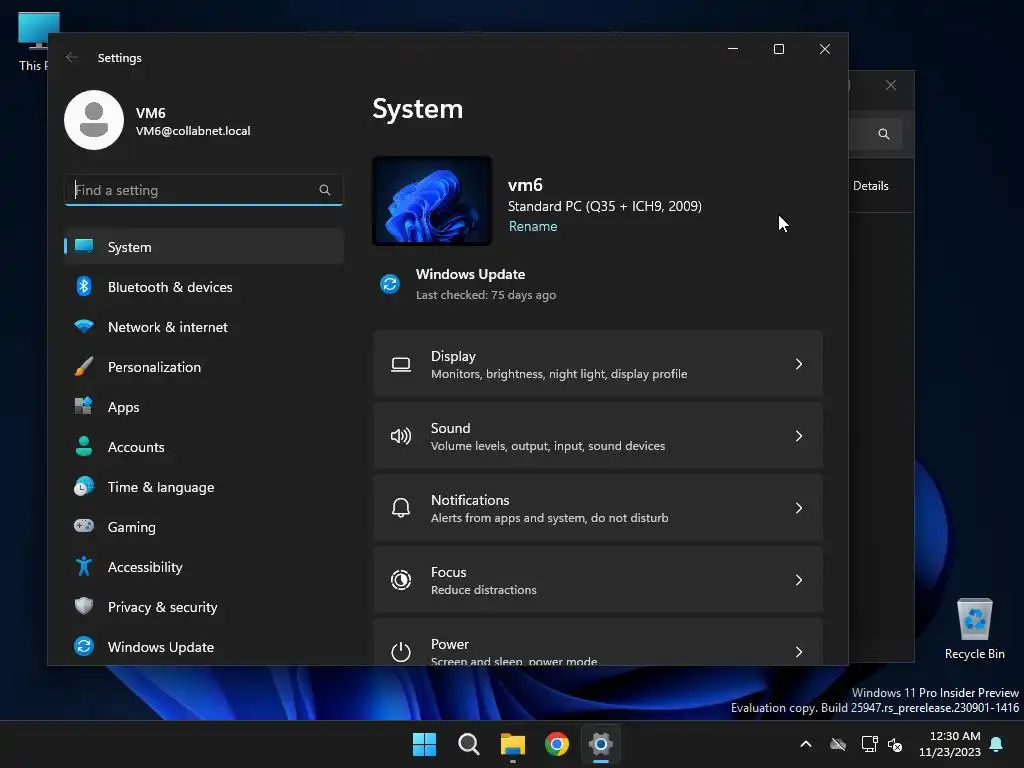1024x768 pixels.
Task: Click the search icon in the background window
Action: (884, 134)
